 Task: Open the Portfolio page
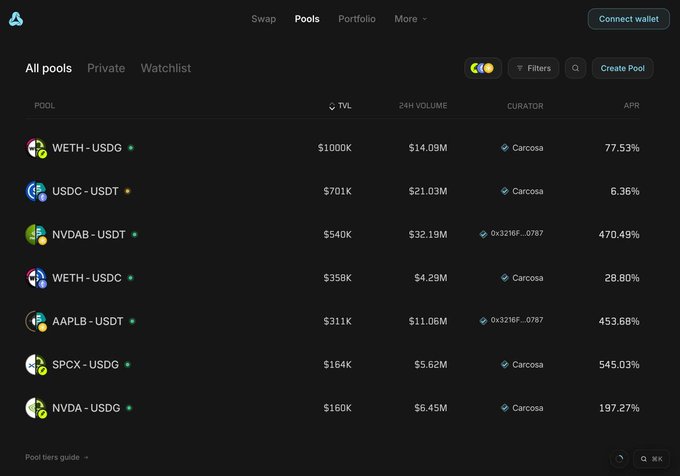[357, 19]
